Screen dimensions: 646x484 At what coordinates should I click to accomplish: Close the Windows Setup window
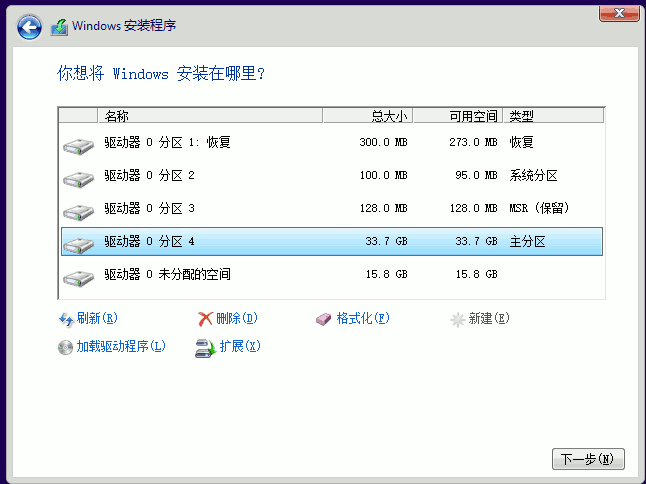(x=619, y=13)
